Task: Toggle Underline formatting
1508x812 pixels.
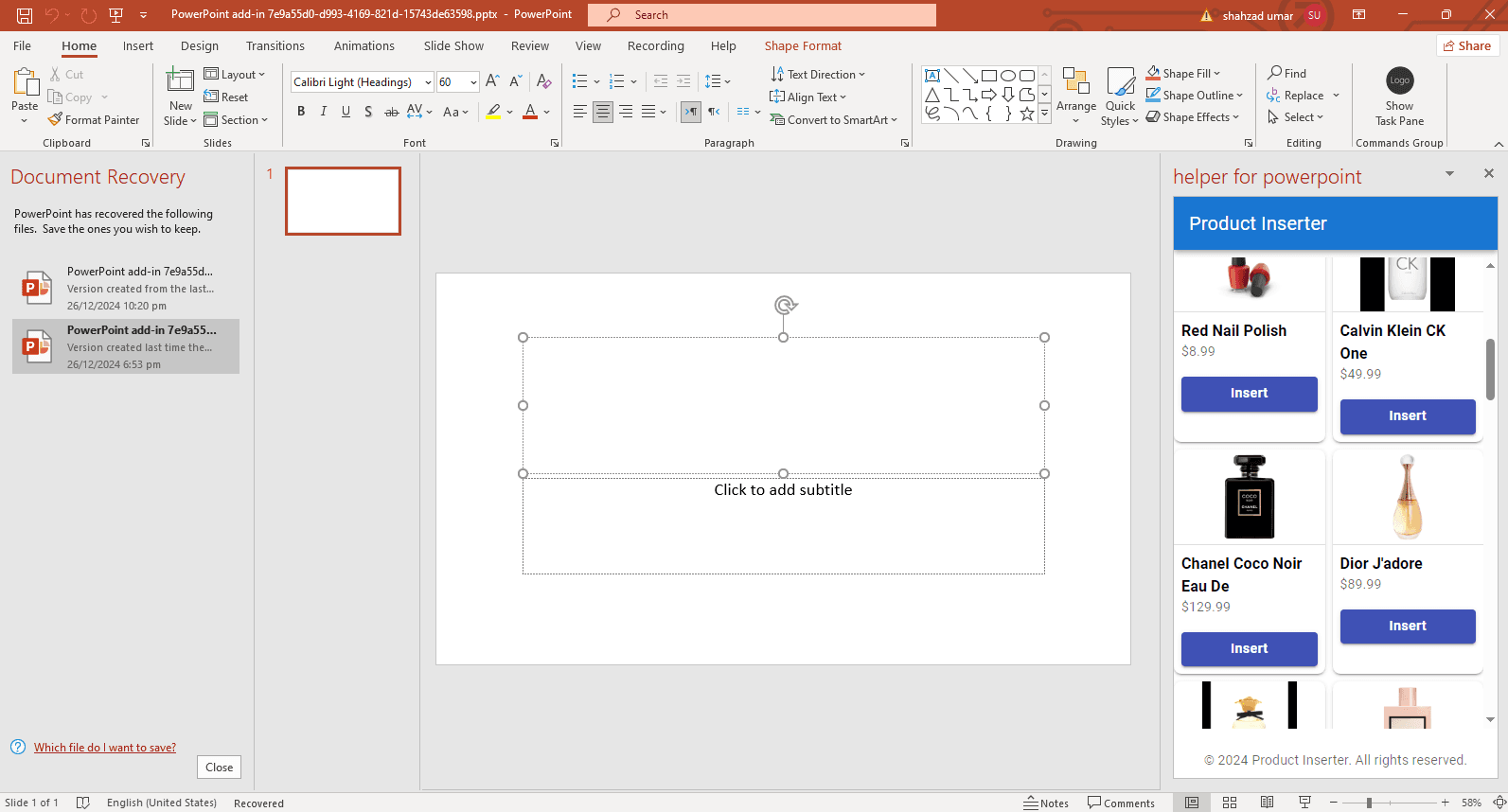Action: (346, 112)
